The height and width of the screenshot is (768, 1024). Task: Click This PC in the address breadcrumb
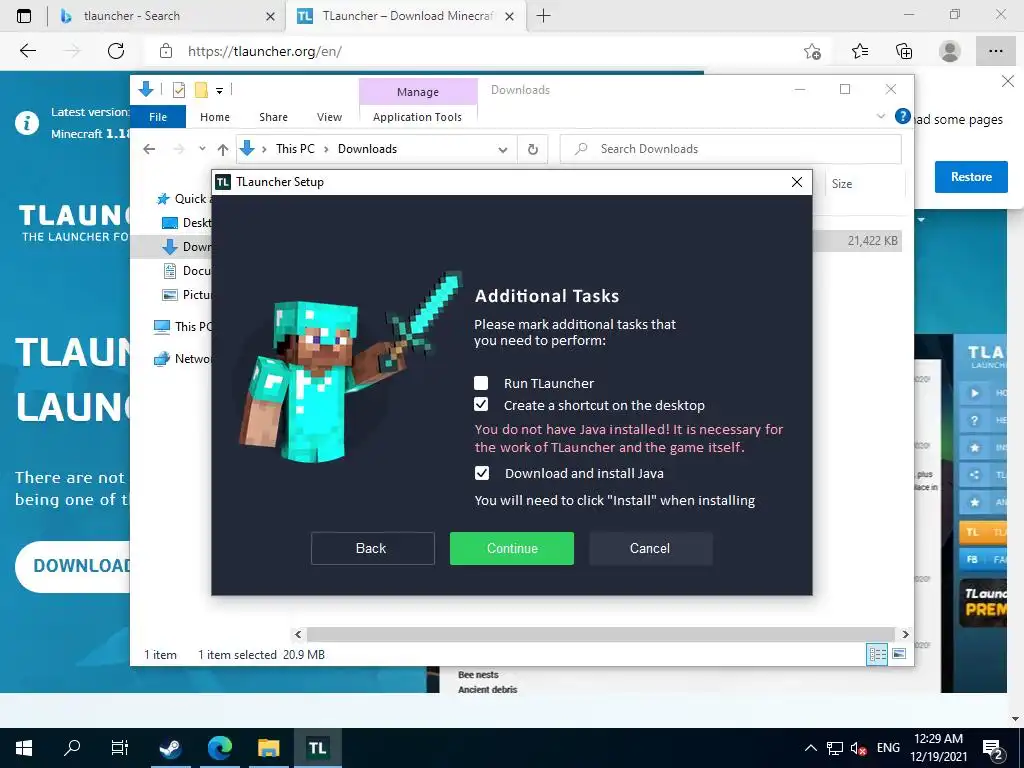(x=295, y=149)
